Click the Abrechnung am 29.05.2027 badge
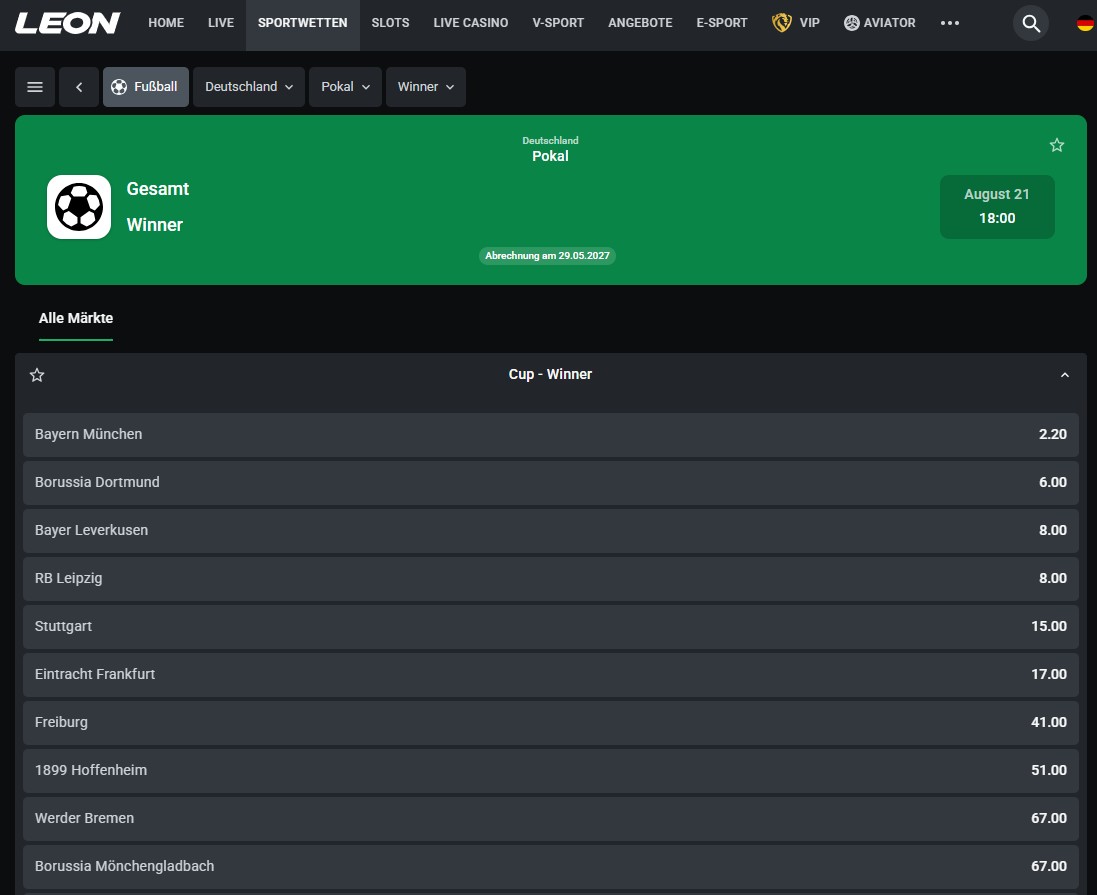Image resolution: width=1097 pixels, height=895 pixels. coord(547,255)
